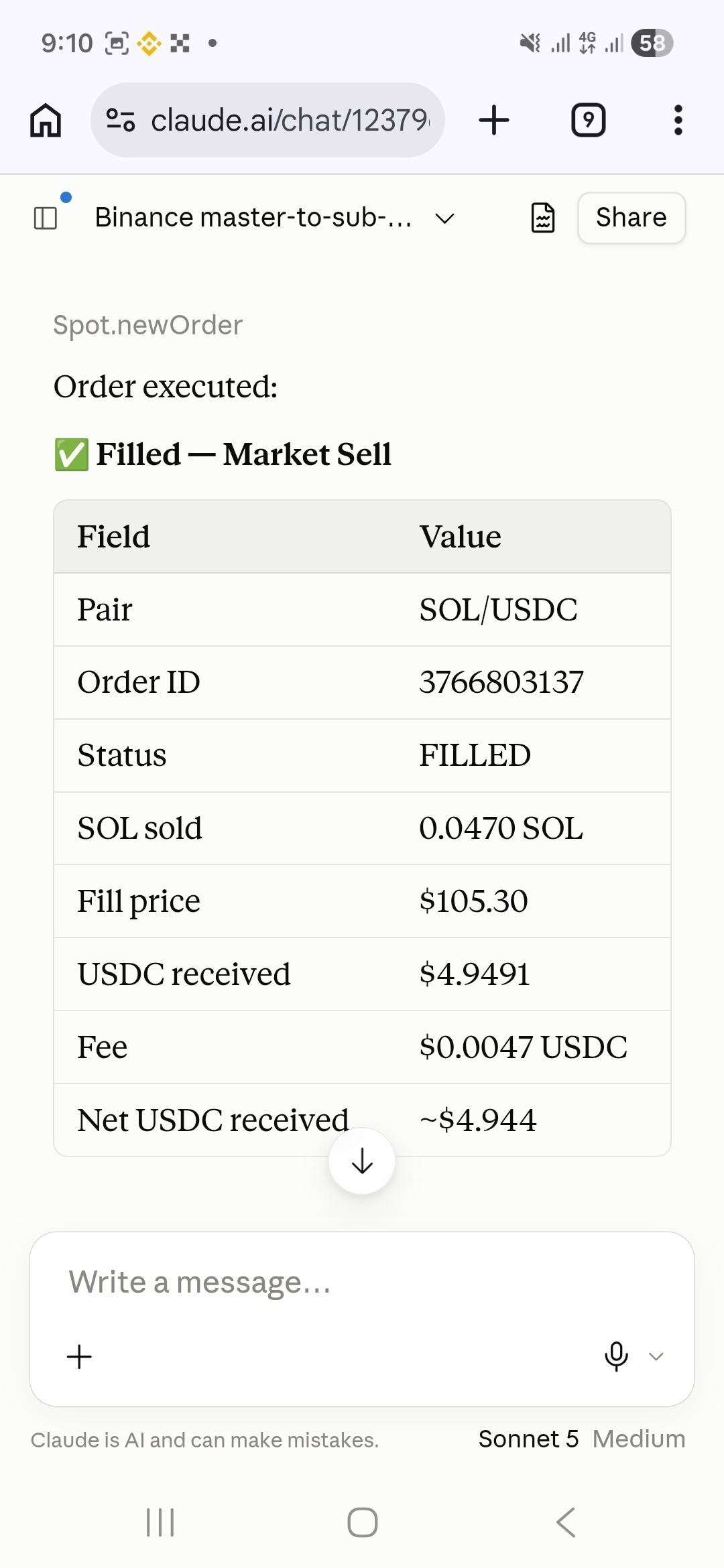
Task: Open the Sonnet 5 model selector
Action: point(528,1439)
